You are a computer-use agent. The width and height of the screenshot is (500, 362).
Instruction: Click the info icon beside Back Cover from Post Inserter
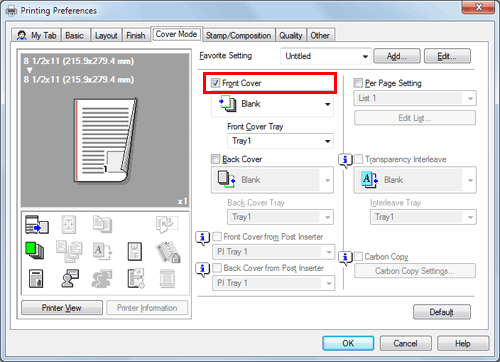click(202, 269)
